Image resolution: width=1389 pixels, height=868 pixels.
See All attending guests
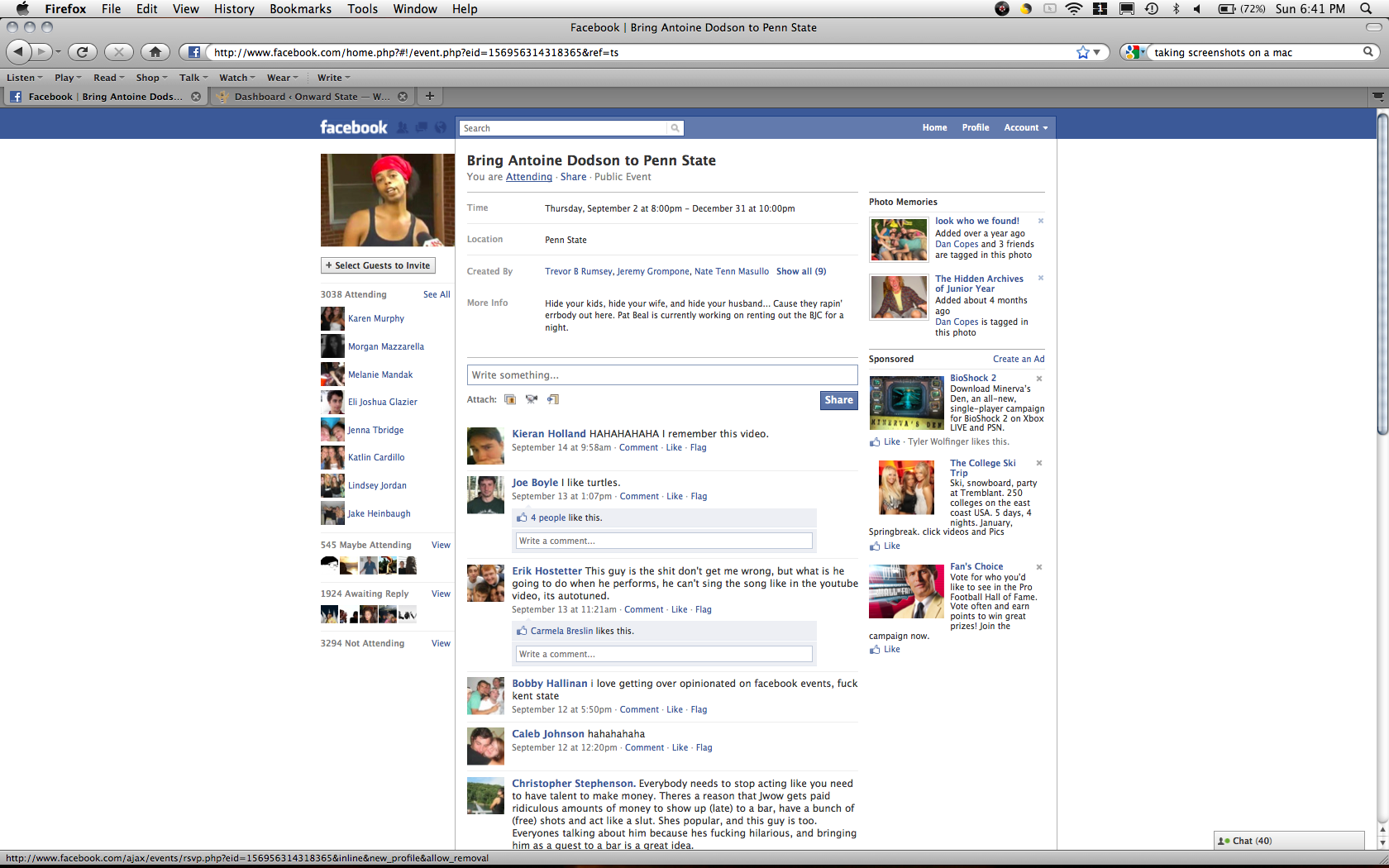coord(437,294)
